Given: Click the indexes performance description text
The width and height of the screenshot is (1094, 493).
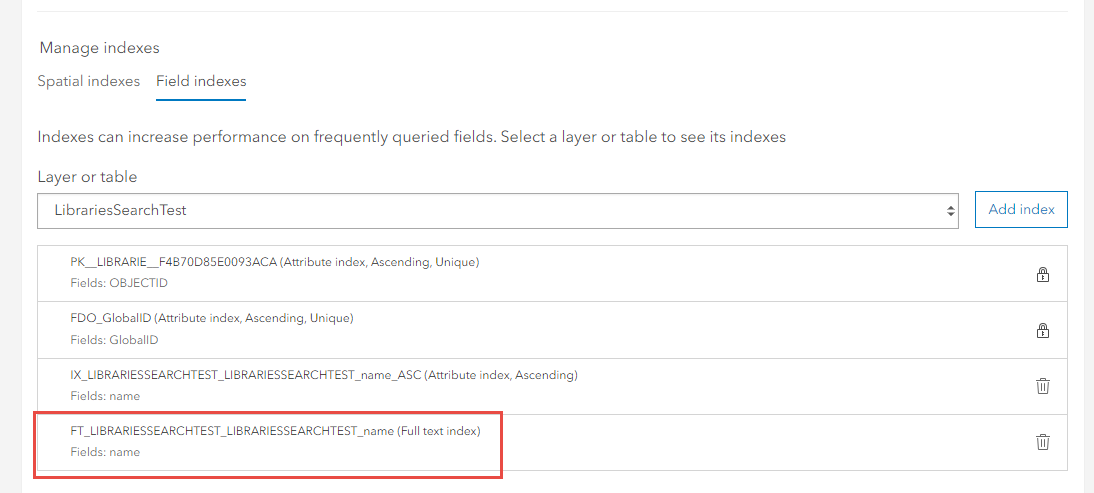Looking at the screenshot, I should [x=412, y=137].
